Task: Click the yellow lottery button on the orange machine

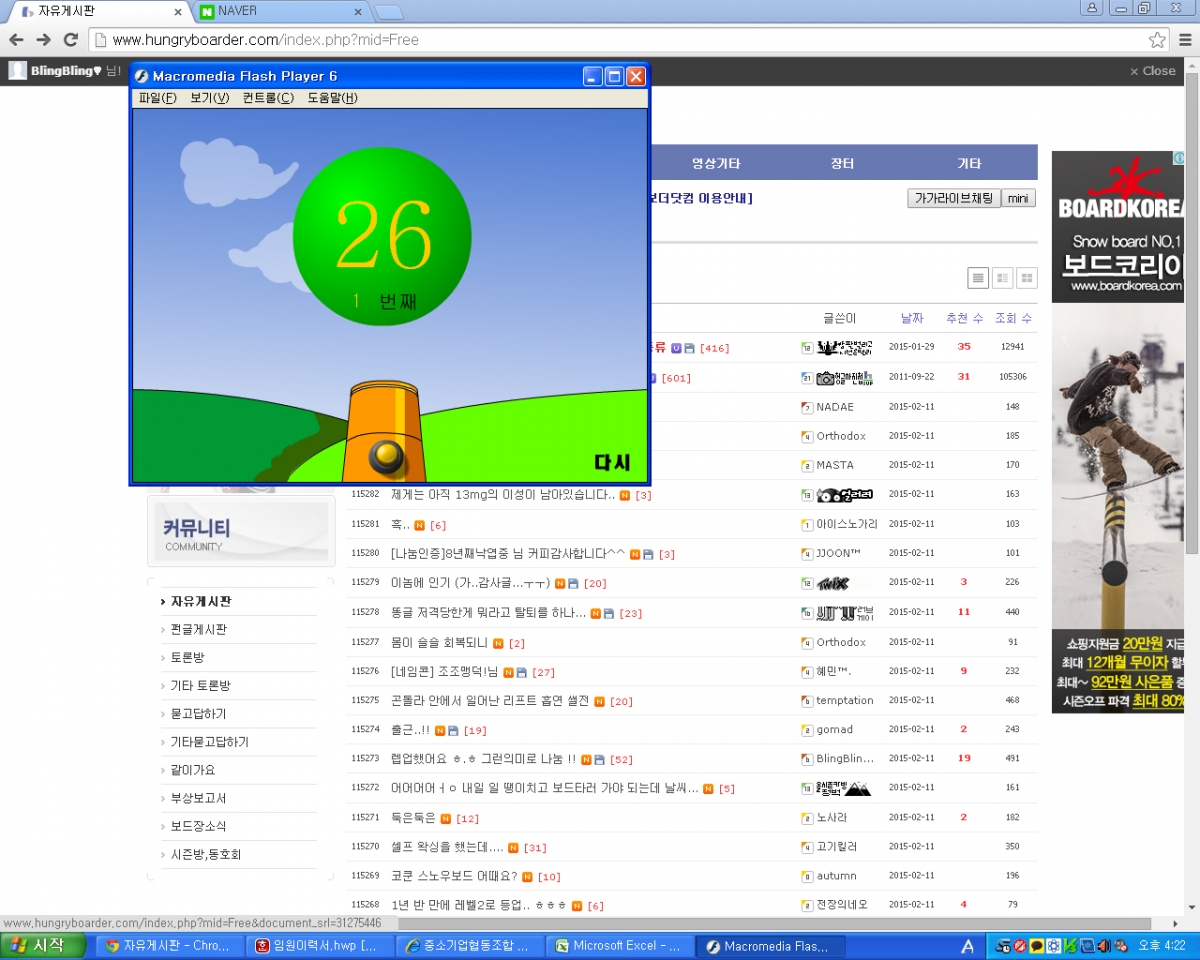Action: [386, 456]
